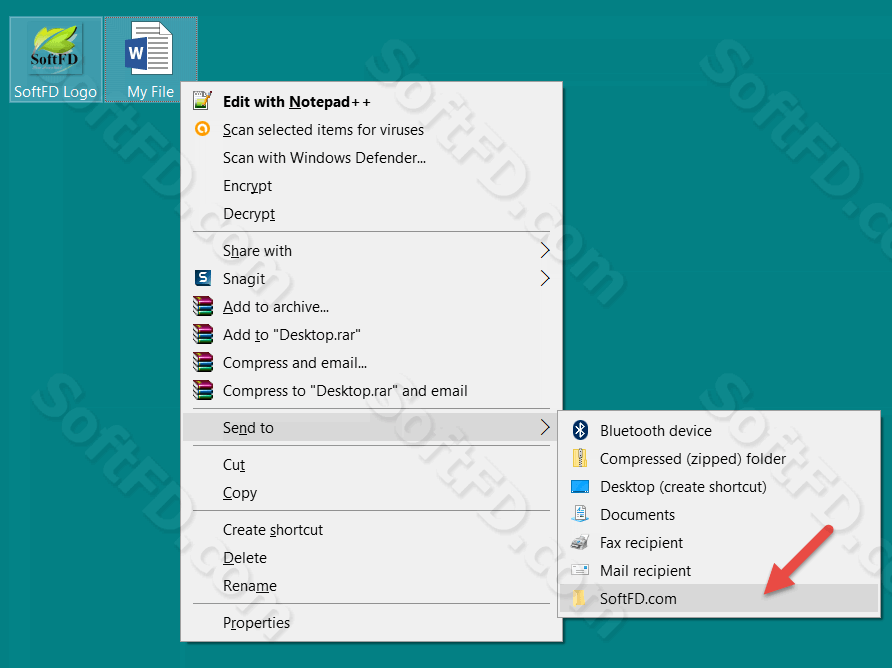
Task: Open the Share with entry
Action: pyautogui.click(x=371, y=250)
